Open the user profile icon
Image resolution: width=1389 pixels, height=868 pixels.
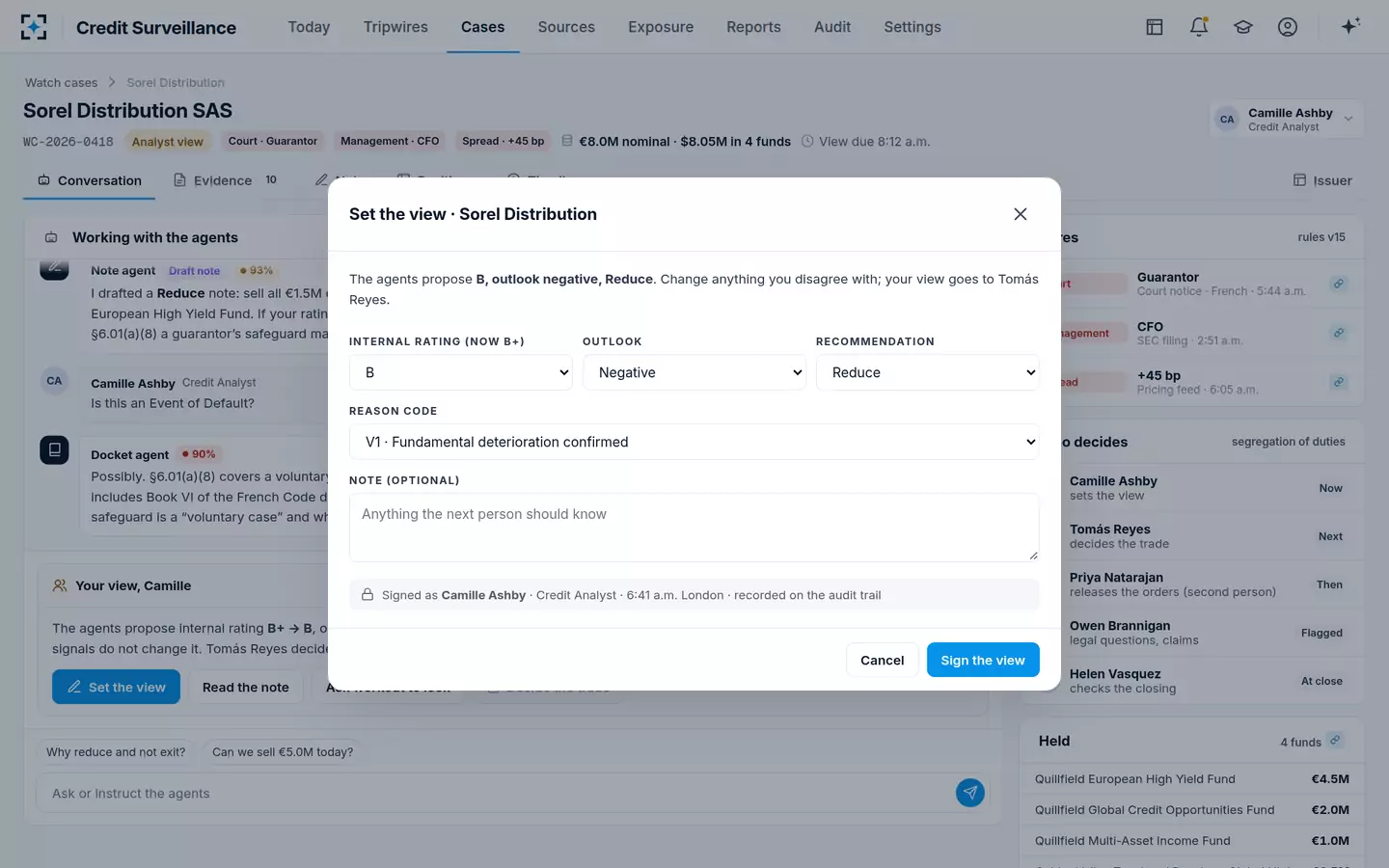coord(1288,27)
